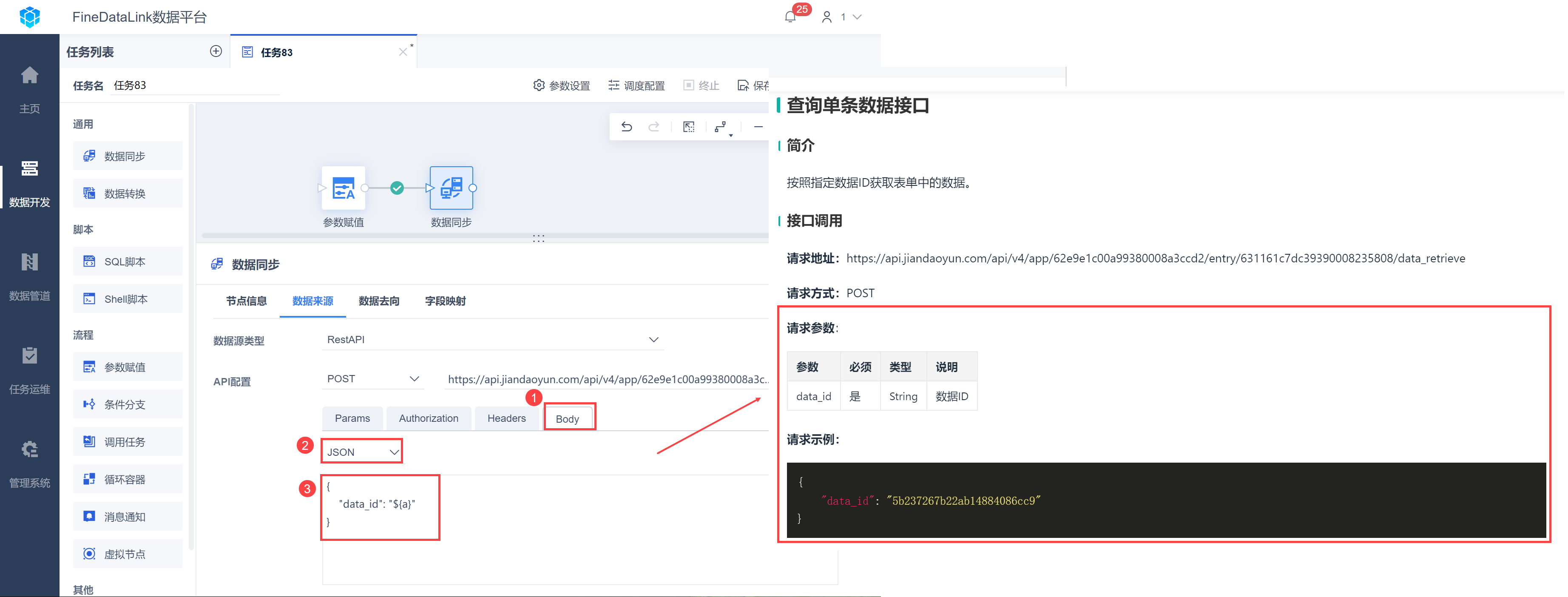The height and width of the screenshot is (597, 1568).
Task: Open the user account menu chevron
Action: (857, 17)
